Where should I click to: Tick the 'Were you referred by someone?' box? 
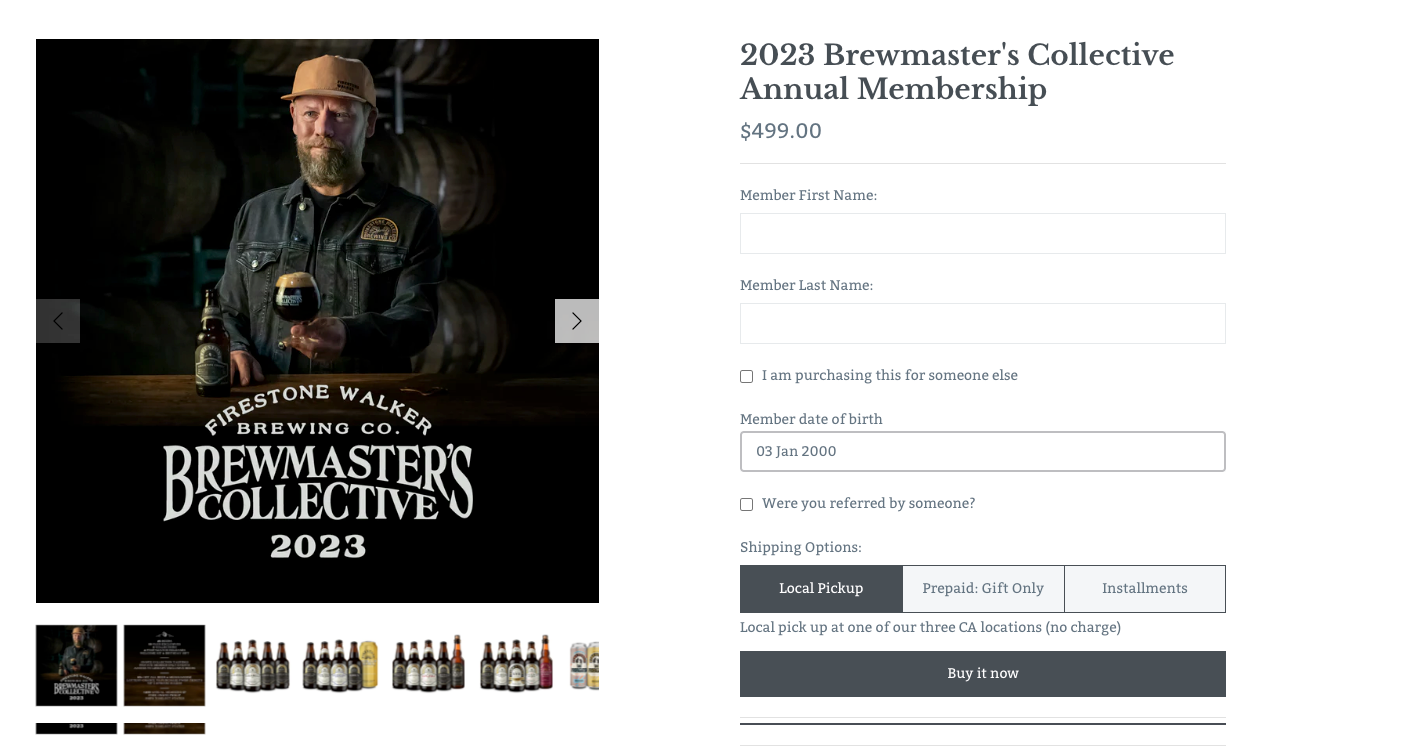tap(747, 505)
